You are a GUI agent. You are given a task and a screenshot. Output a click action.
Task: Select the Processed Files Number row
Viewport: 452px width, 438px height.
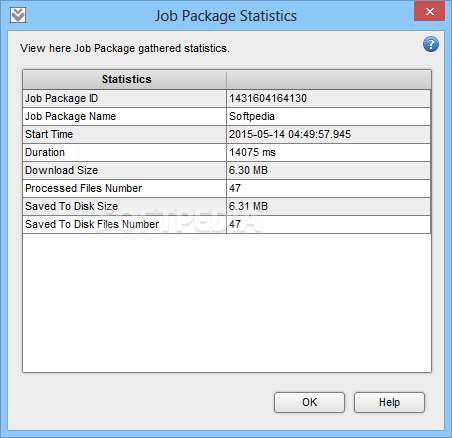pos(227,188)
